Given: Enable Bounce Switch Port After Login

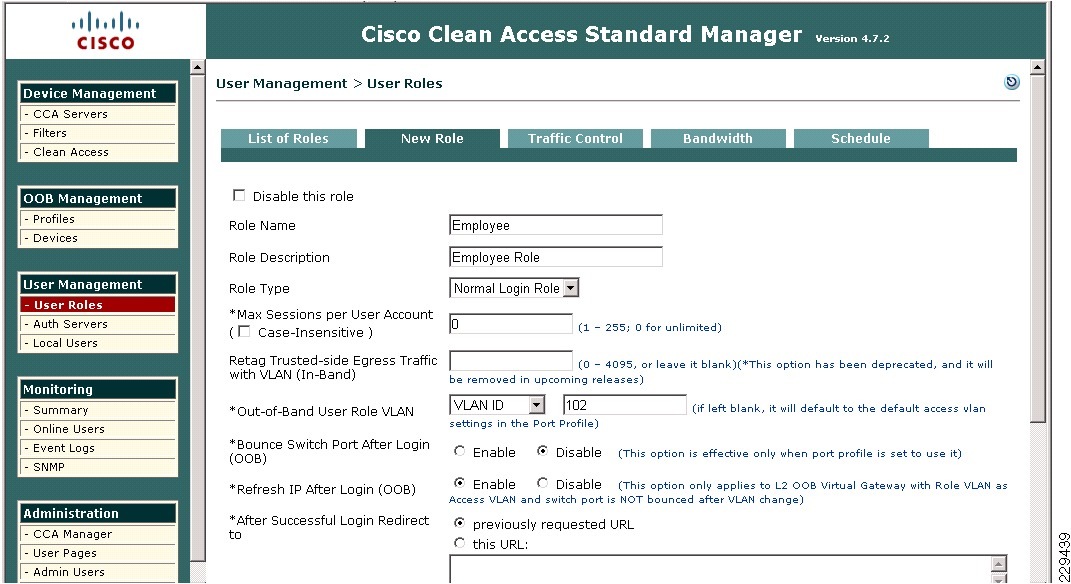Looking at the screenshot, I should click(x=460, y=452).
